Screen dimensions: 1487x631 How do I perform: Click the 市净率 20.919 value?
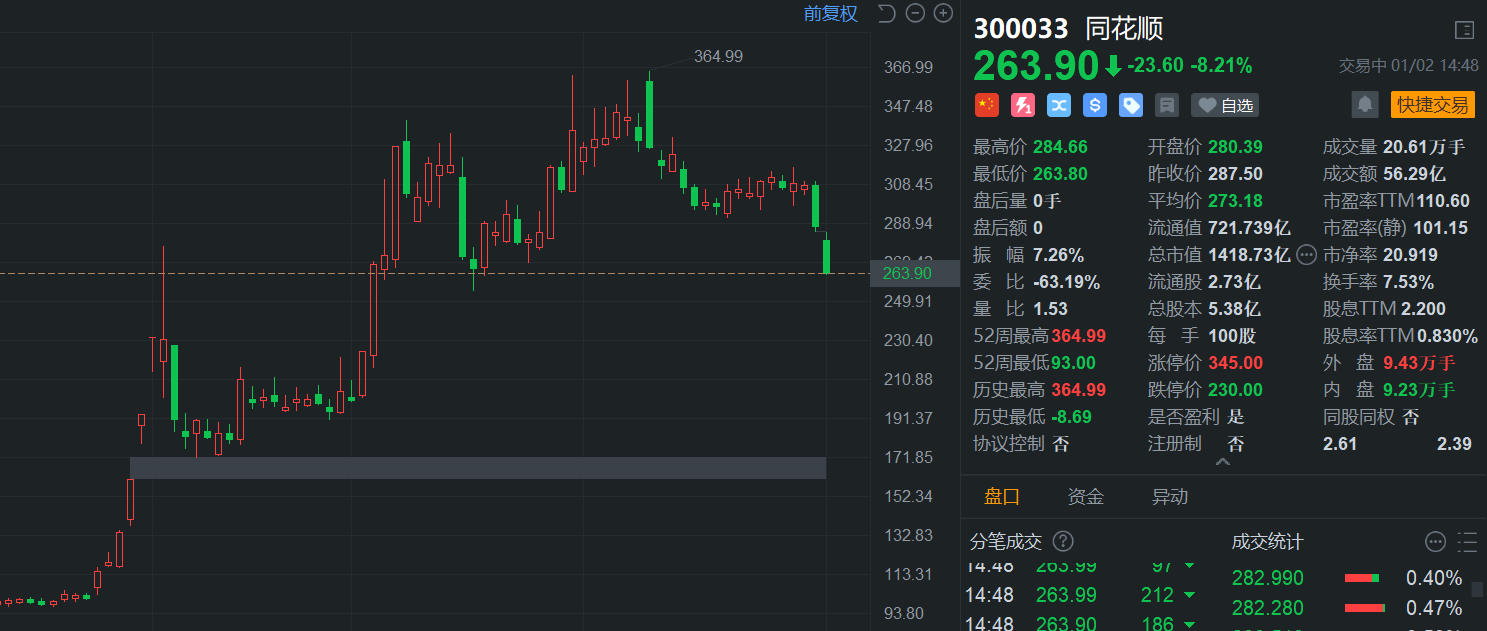click(x=1410, y=255)
